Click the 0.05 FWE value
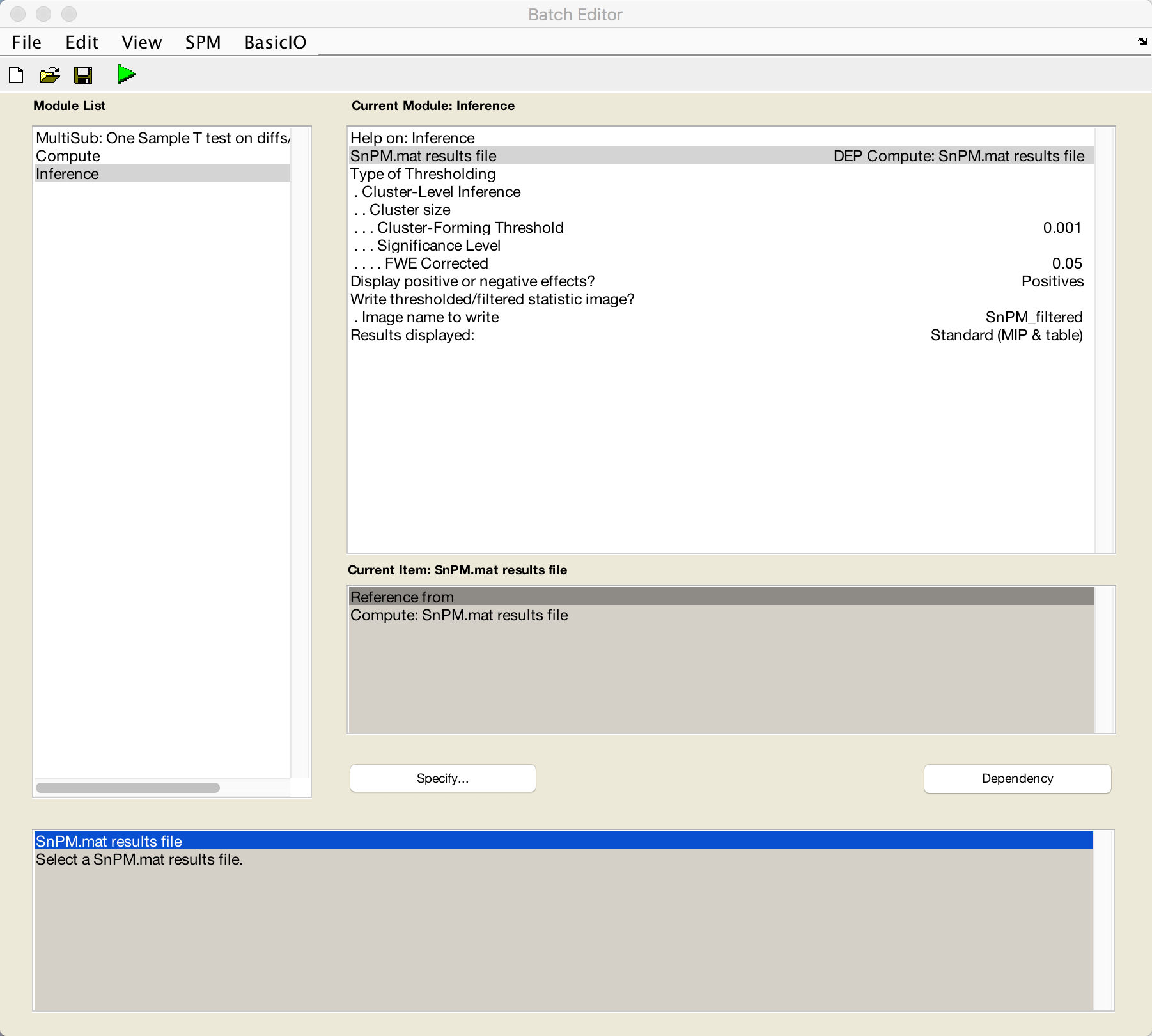This screenshot has height=1036, width=1152. tap(1067, 263)
